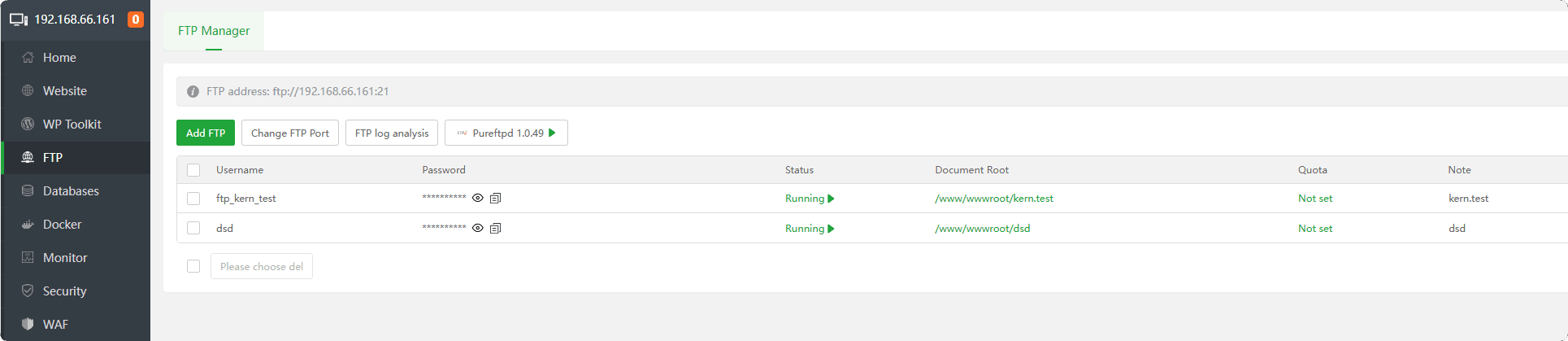Open the /www/wwwroot/kern.test document root
This screenshot has height=341, width=1568.
point(994,199)
